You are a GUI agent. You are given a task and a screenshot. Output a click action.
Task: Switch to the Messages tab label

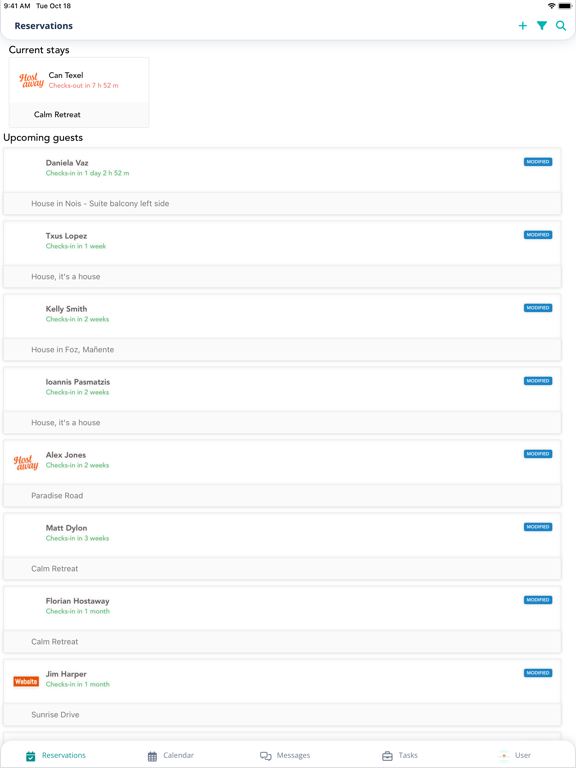tap(293, 755)
